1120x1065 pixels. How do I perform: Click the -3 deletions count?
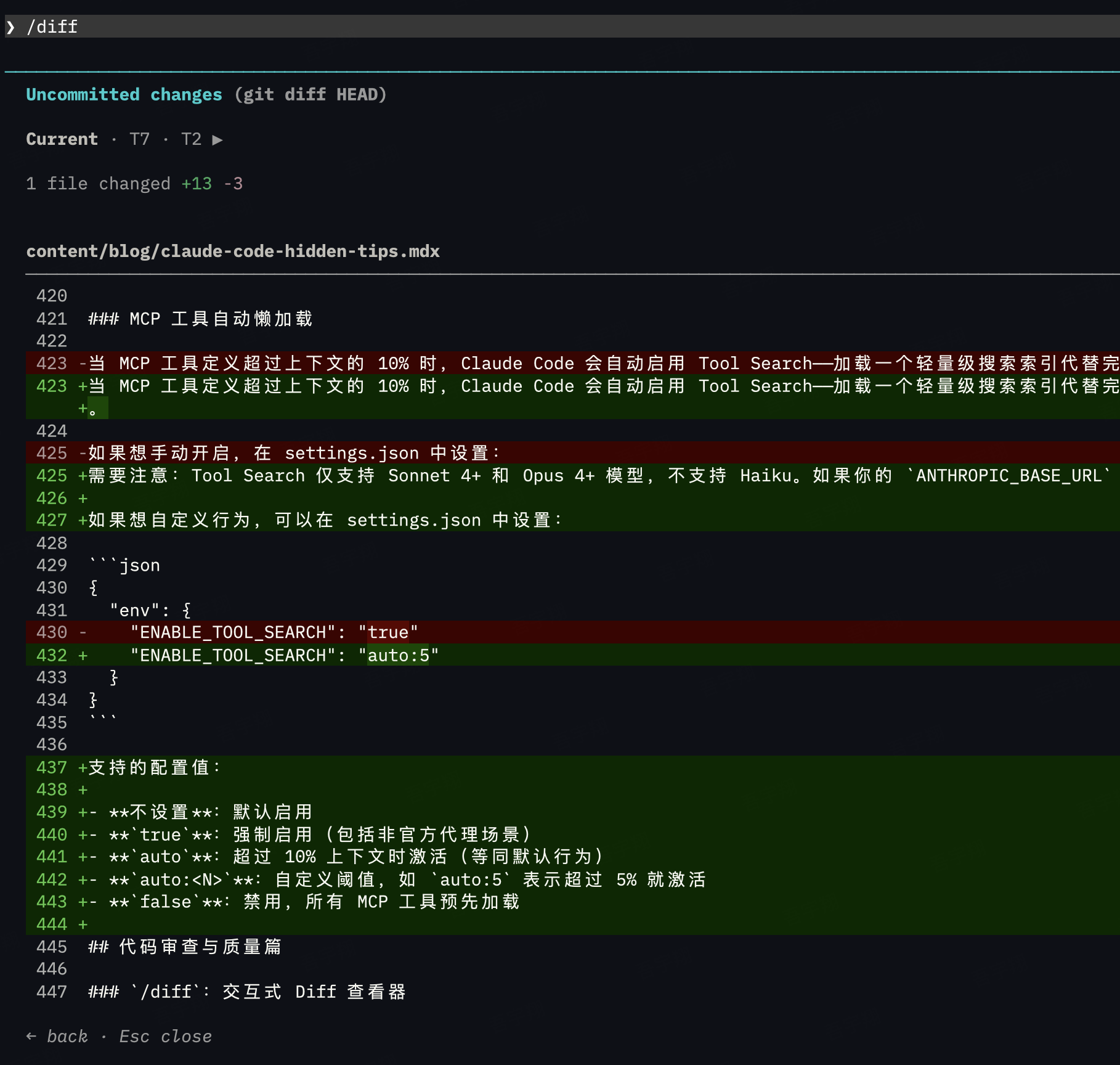tap(233, 184)
